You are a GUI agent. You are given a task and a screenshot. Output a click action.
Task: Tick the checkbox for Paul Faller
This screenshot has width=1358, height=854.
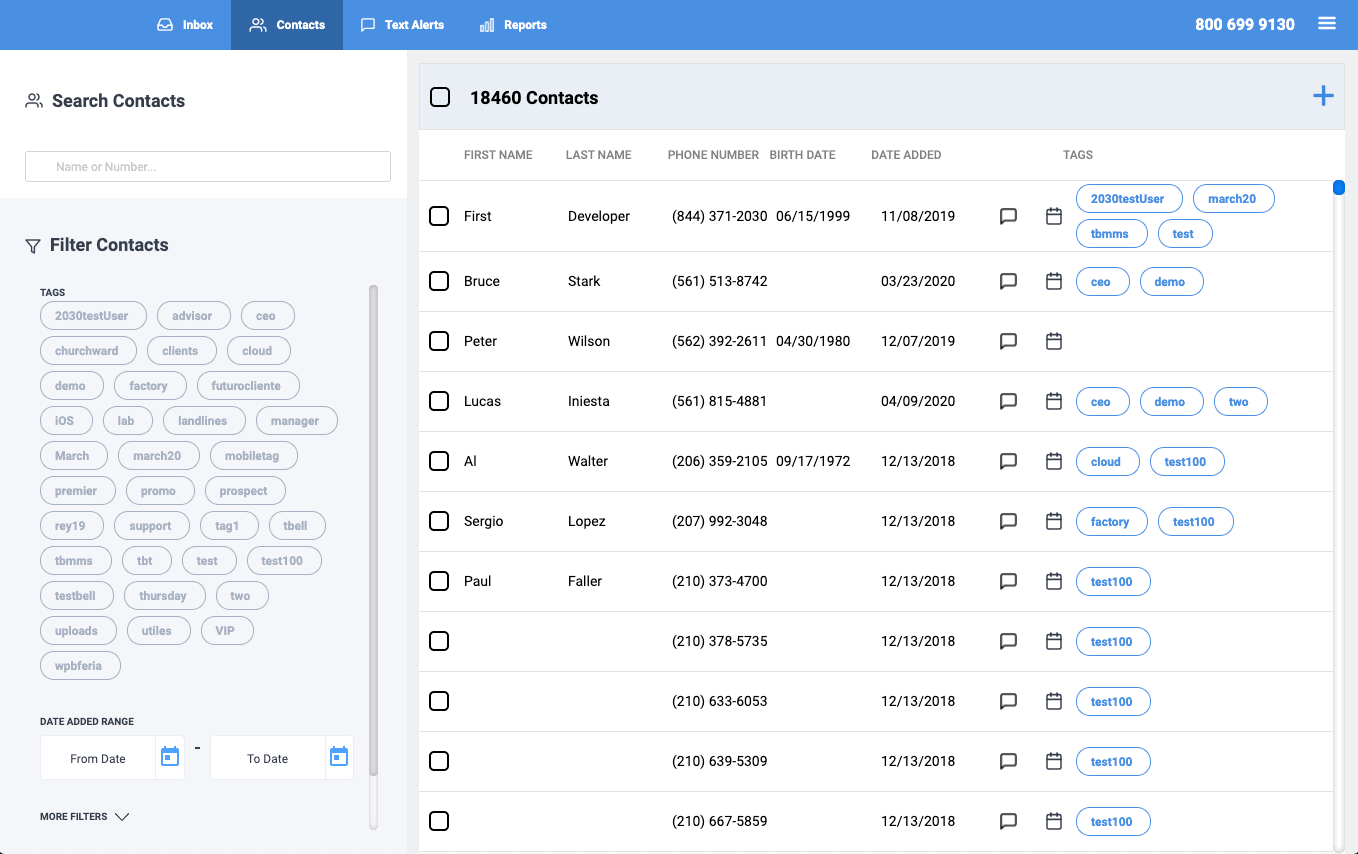(439, 581)
